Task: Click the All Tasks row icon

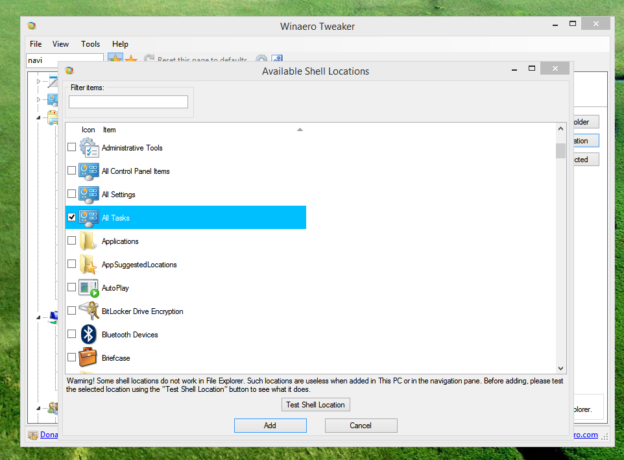Action: tap(88, 218)
